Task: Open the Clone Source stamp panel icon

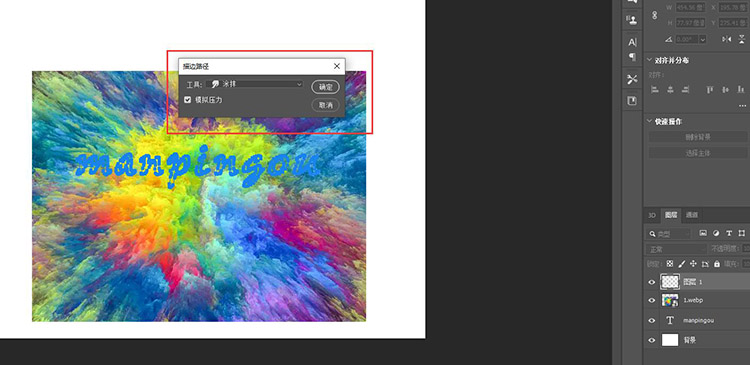Action: pos(632,20)
